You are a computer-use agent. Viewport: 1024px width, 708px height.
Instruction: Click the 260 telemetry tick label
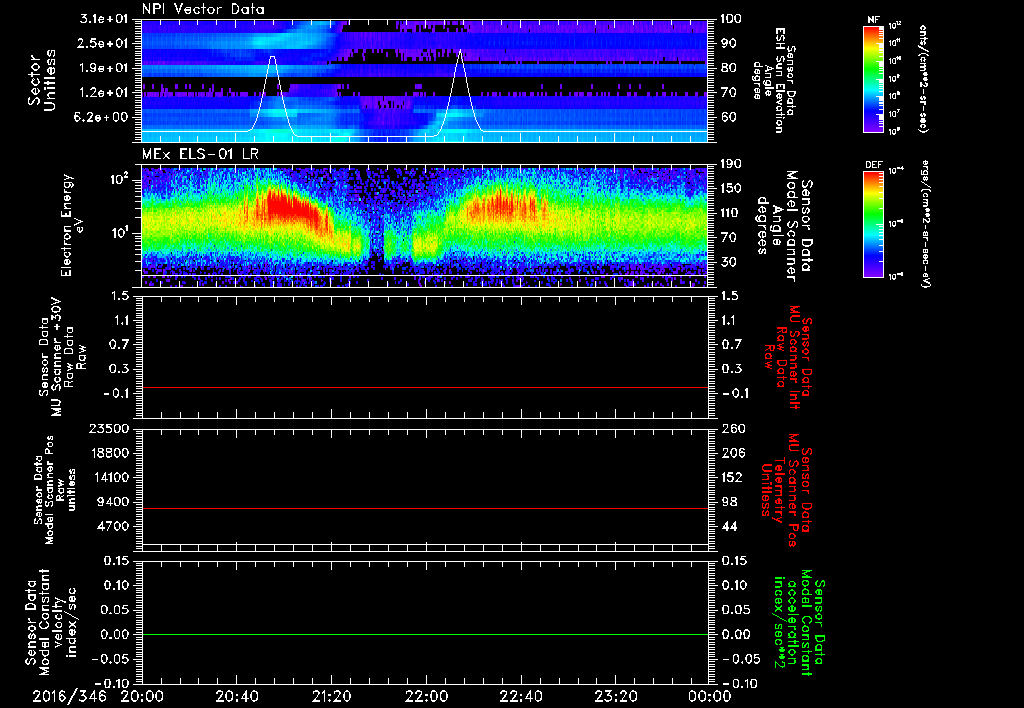[732, 428]
